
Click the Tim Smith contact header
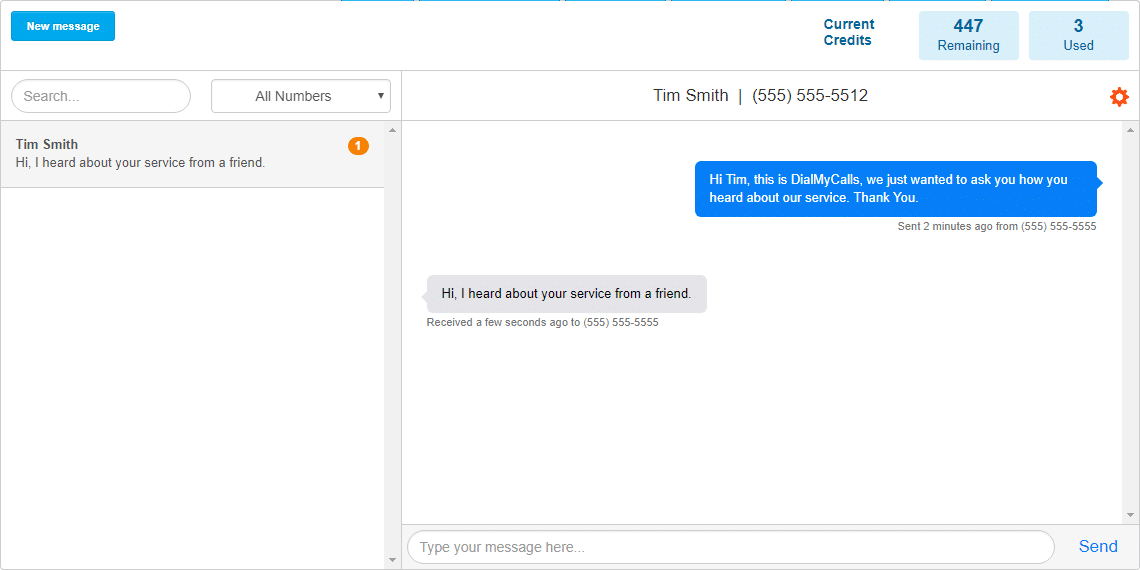(760, 96)
